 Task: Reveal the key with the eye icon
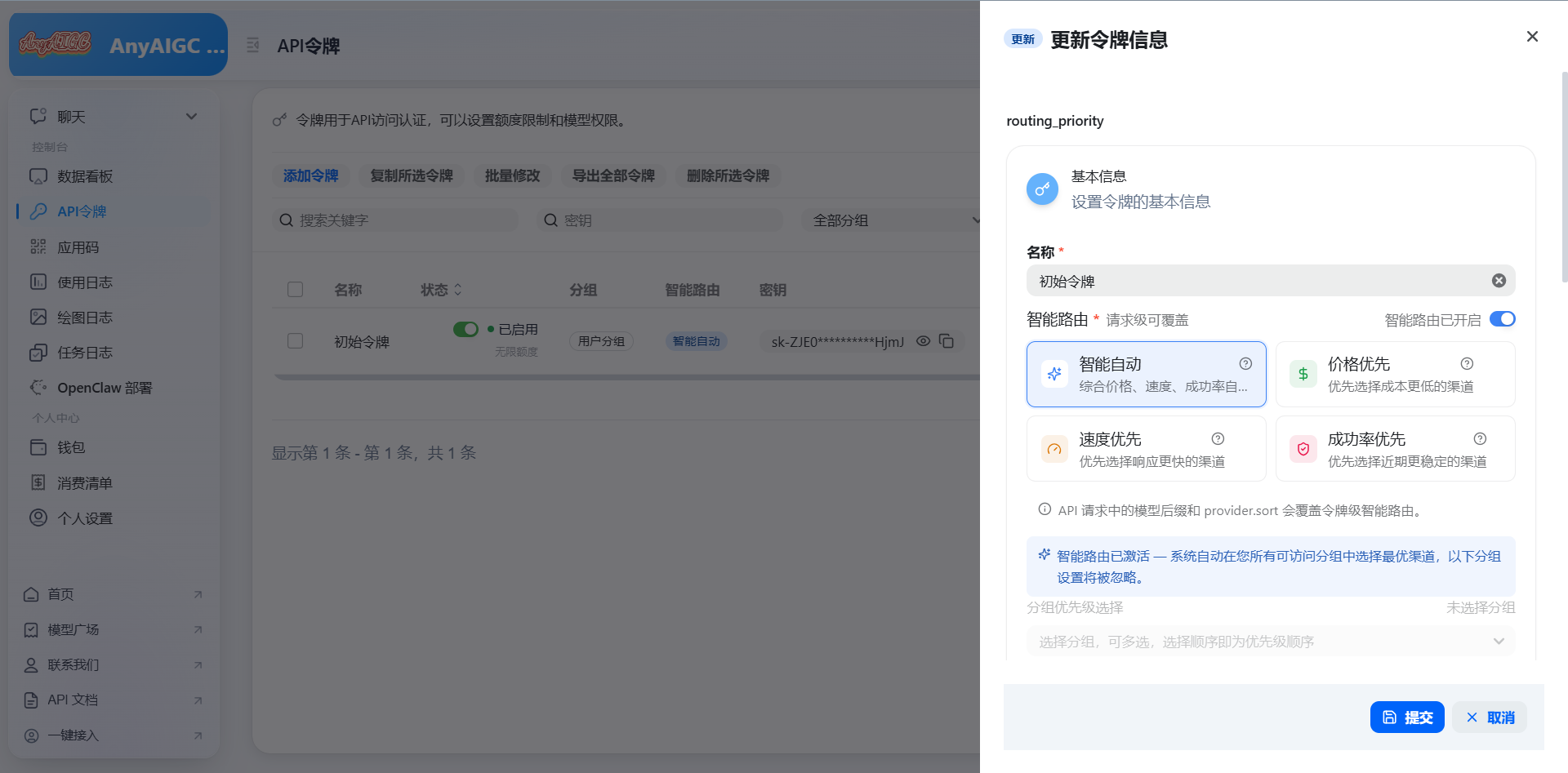point(923,341)
